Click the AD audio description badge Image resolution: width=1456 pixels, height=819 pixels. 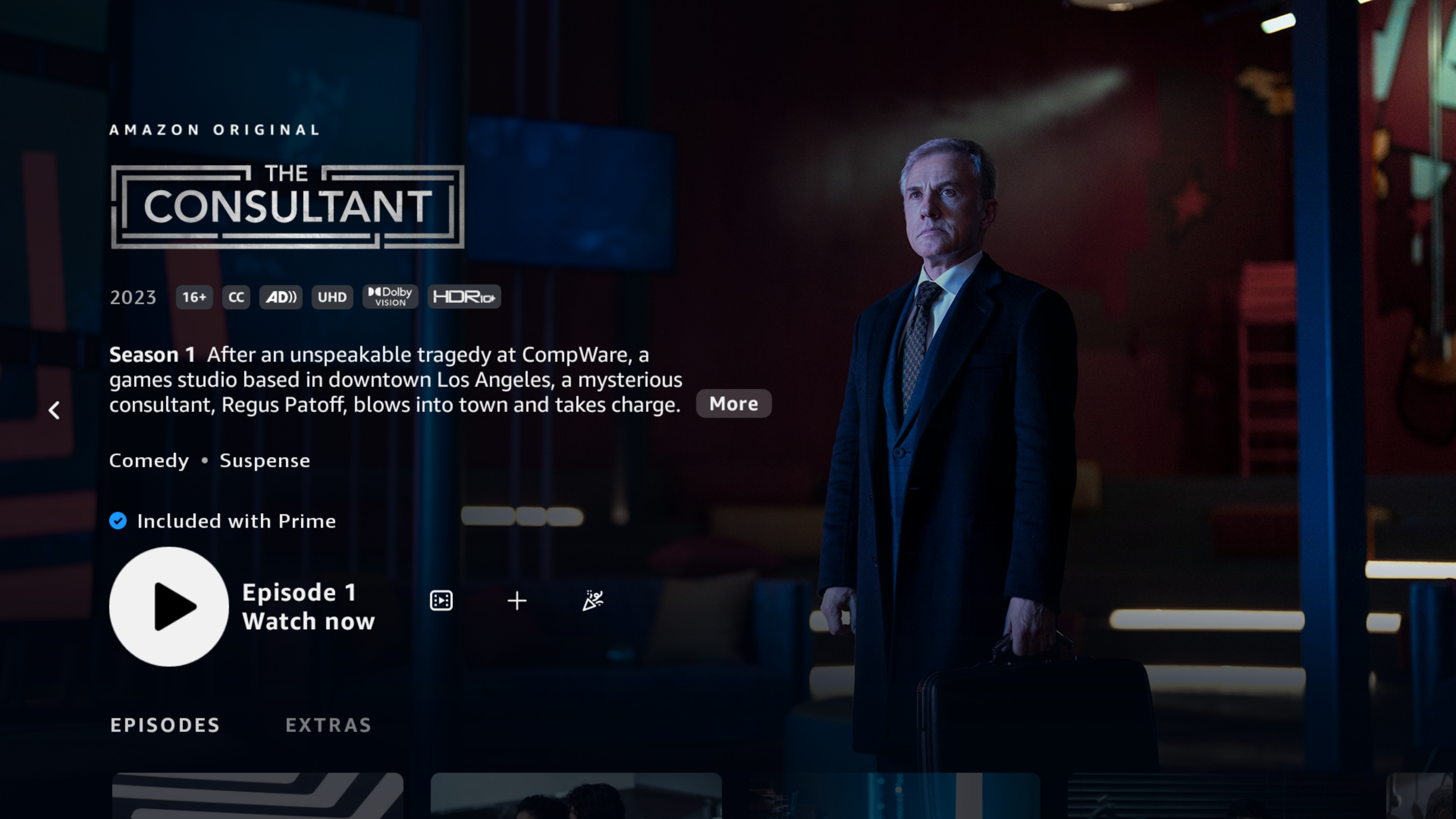coord(281,297)
